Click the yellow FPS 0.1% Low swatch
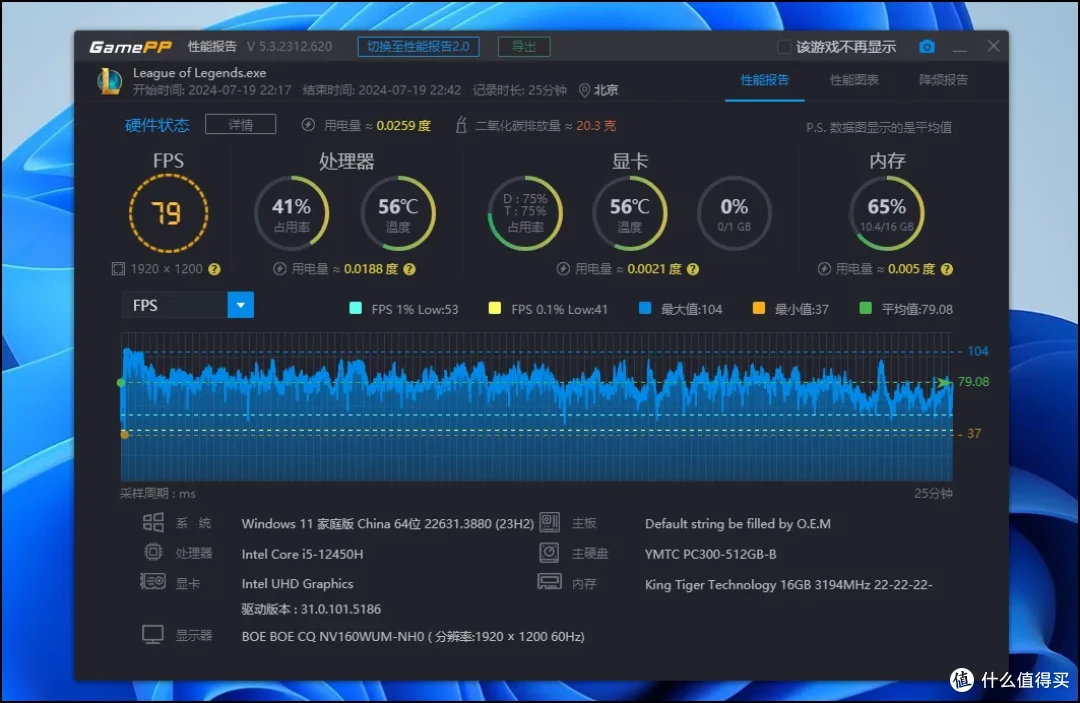This screenshot has width=1080, height=703. pos(495,308)
